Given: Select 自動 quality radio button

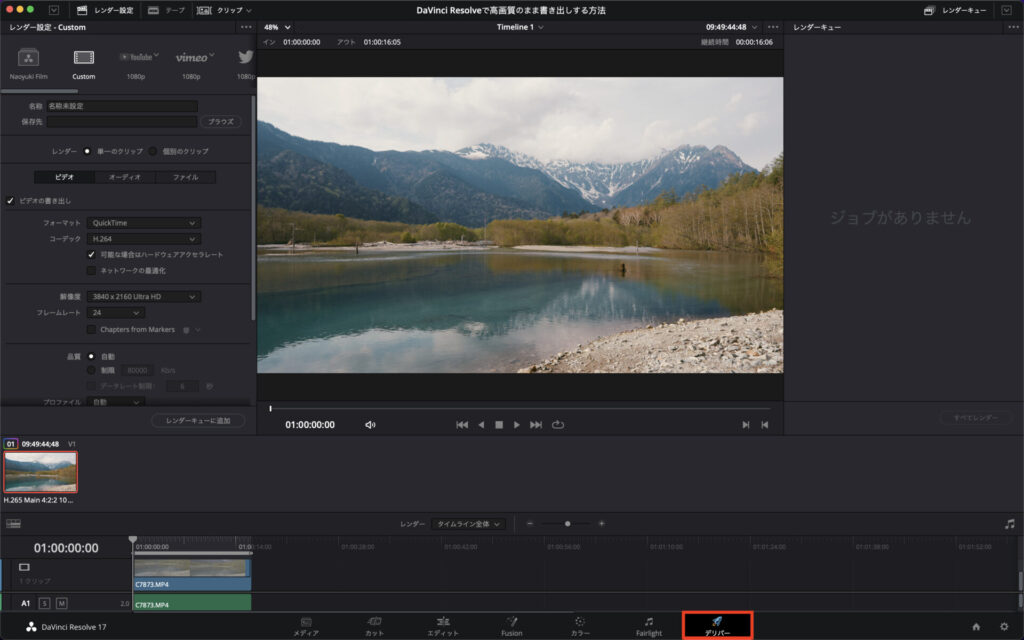Looking at the screenshot, I should 91,357.
